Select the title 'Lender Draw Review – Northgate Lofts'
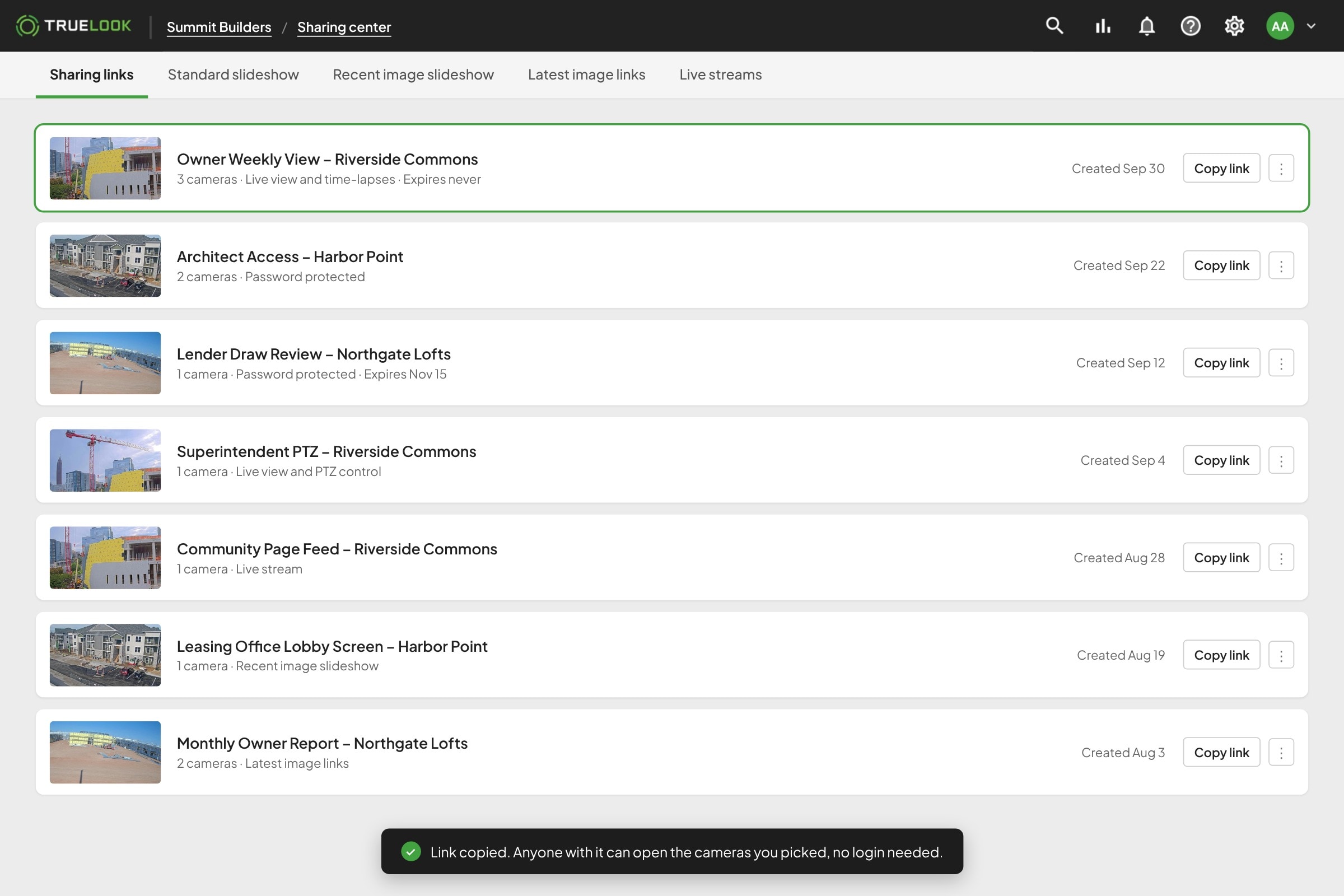Viewport: 1344px width, 896px height. coord(313,354)
